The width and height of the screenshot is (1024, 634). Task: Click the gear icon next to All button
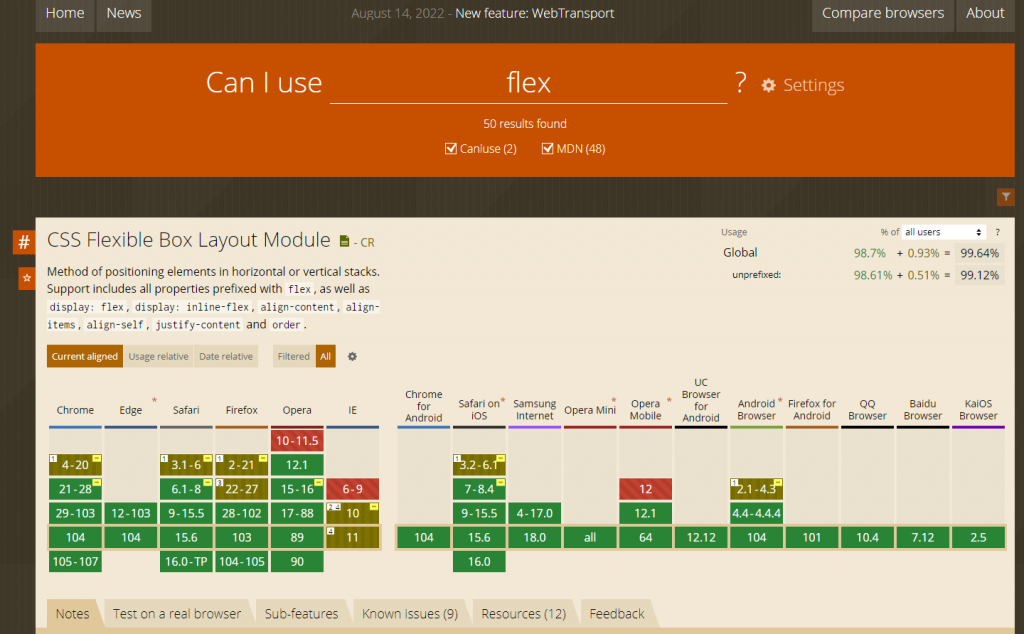coord(352,356)
